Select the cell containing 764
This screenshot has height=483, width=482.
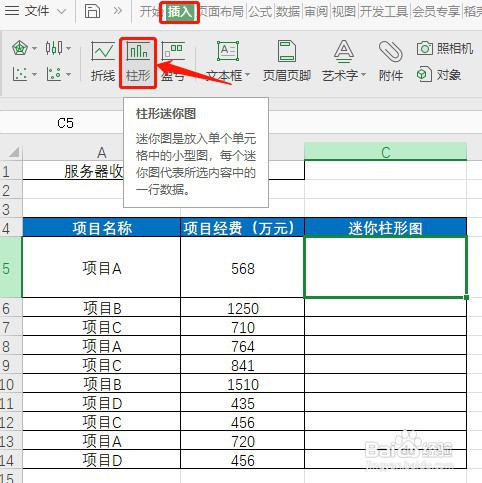pyautogui.click(x=242, y=345)
